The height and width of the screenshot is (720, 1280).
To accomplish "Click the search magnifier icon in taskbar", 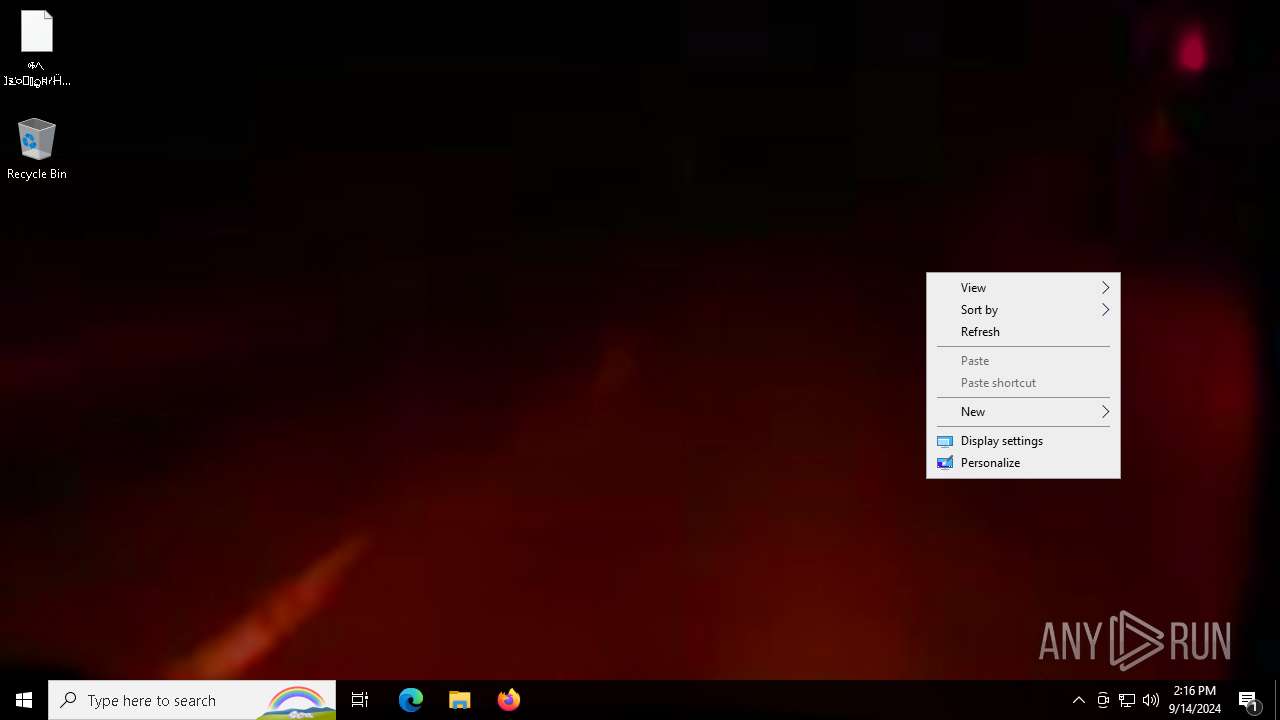I will [x=68, y=700].
